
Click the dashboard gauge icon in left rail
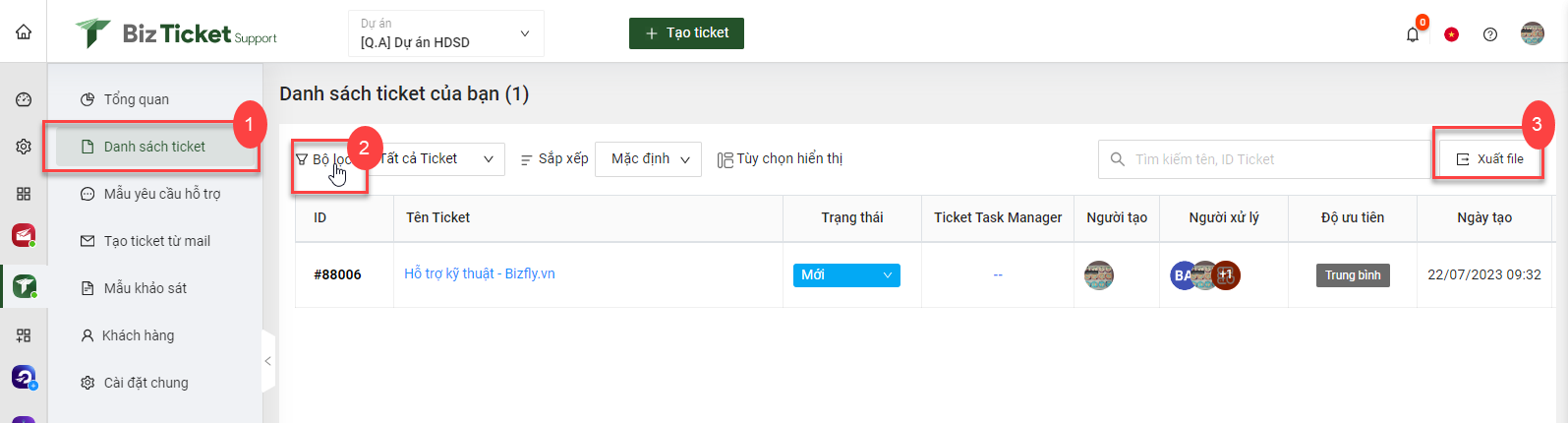(24, 99)
